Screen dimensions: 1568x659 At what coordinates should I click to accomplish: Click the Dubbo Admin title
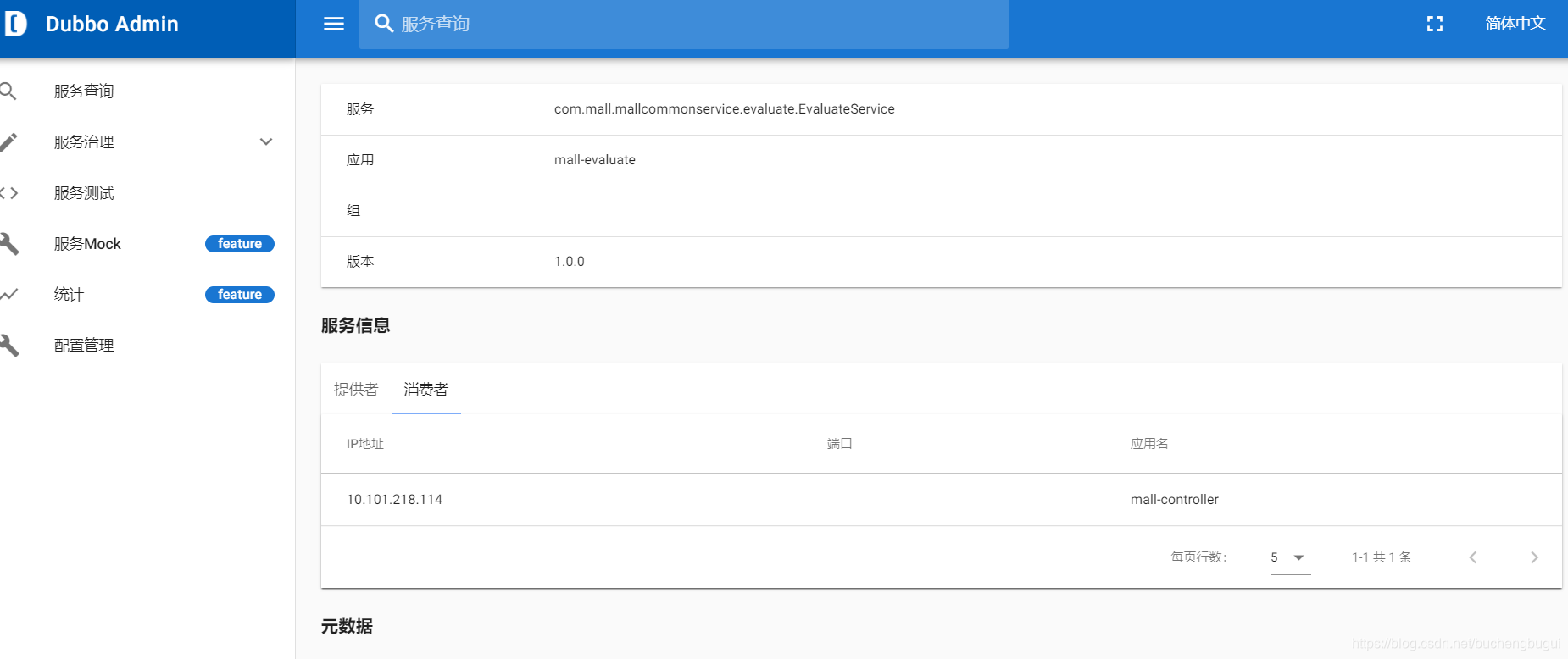[x=112, y=24]
